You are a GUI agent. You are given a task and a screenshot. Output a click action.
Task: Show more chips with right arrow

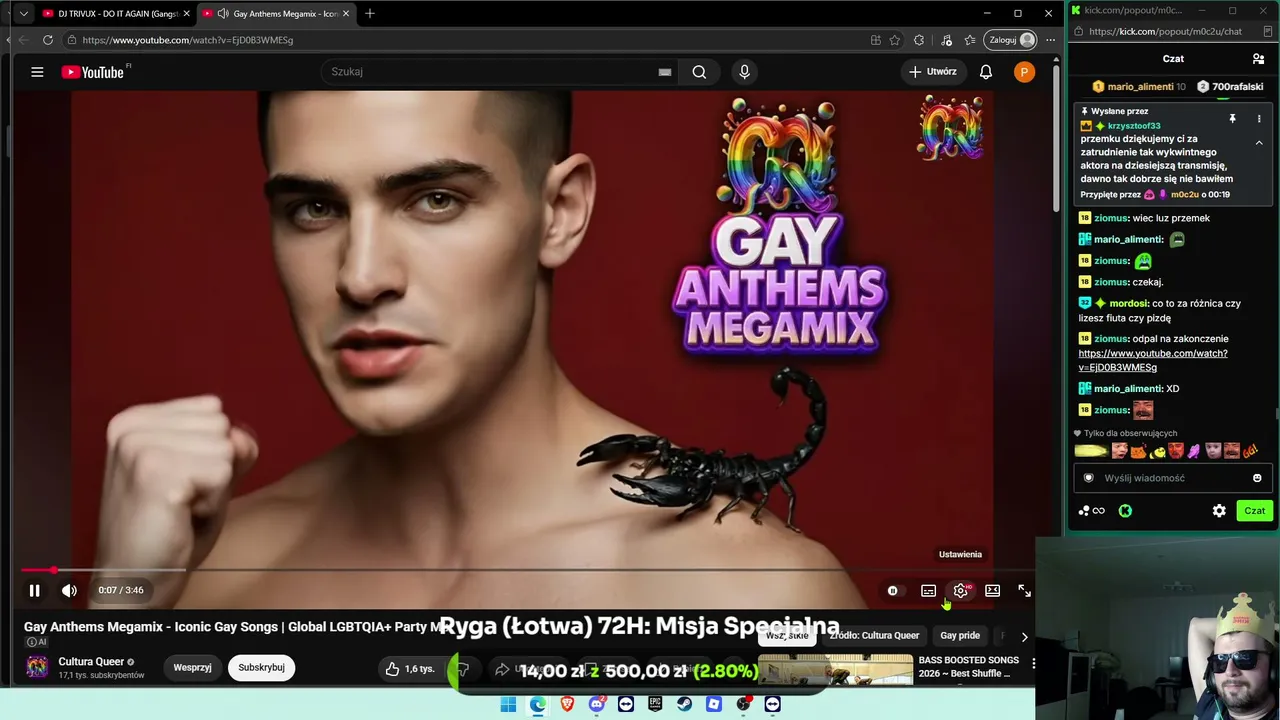click(x=1024, y=636)
